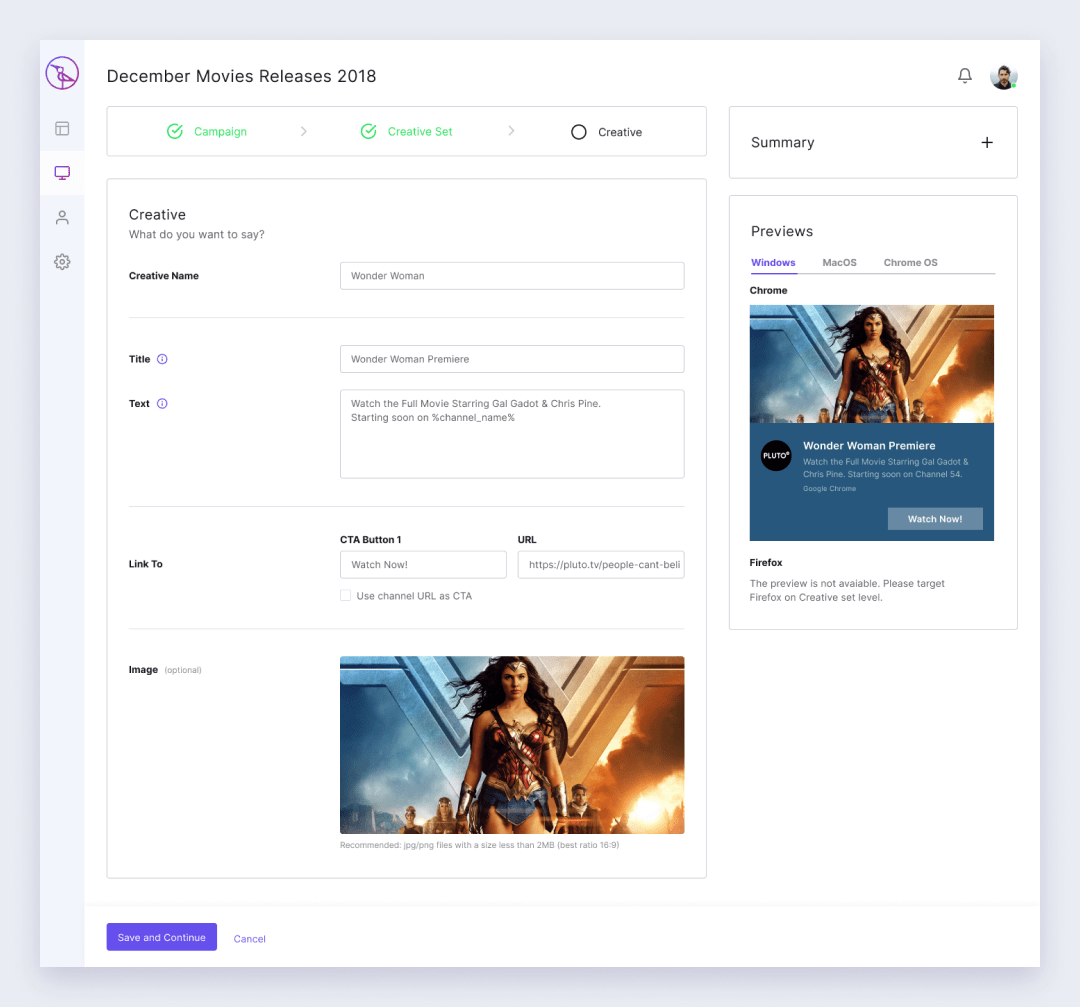Enable Use channel URL as CTA

(x=346, y=596)
